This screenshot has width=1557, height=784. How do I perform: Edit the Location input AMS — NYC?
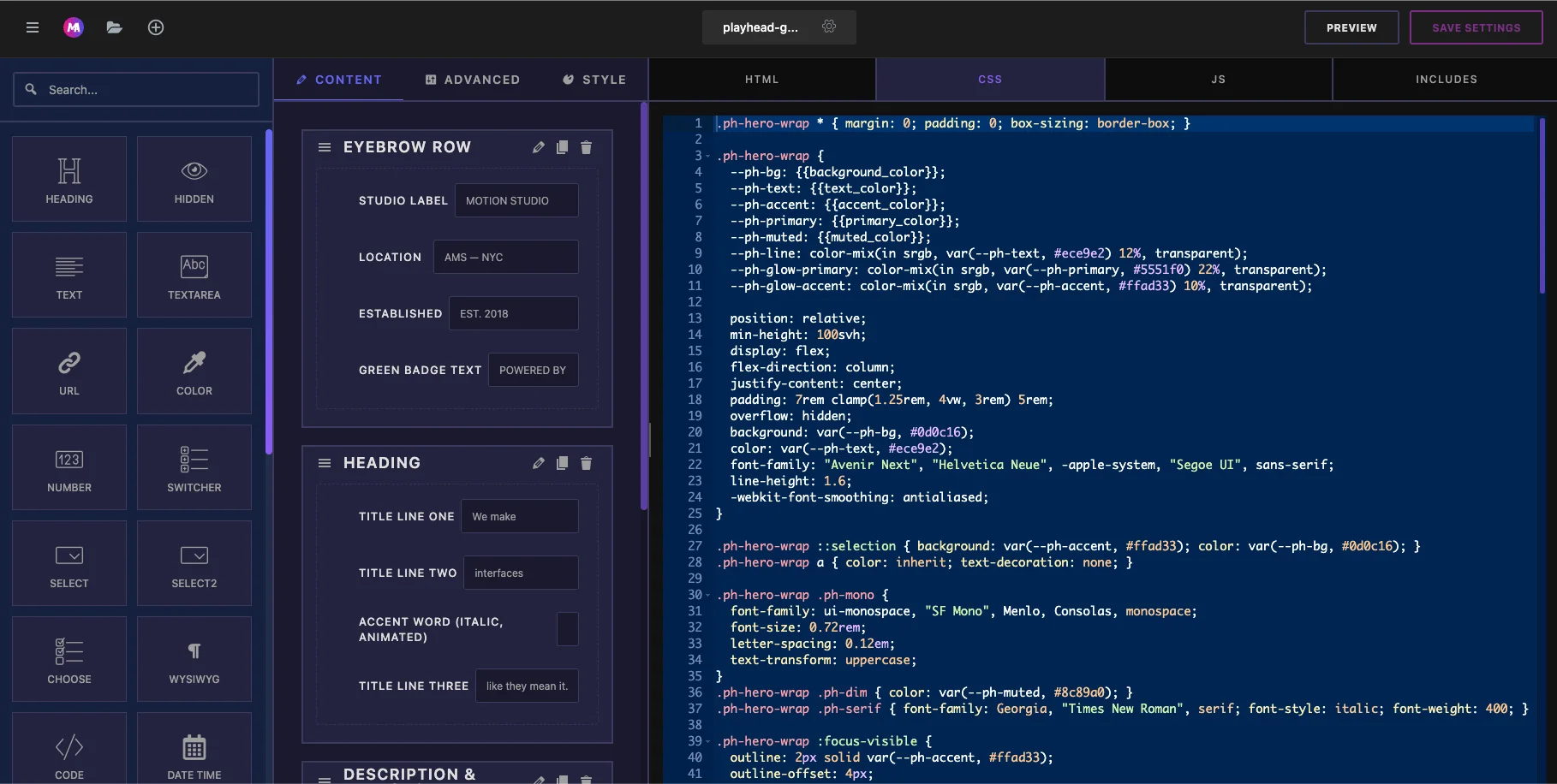click(x=506, y=257)
